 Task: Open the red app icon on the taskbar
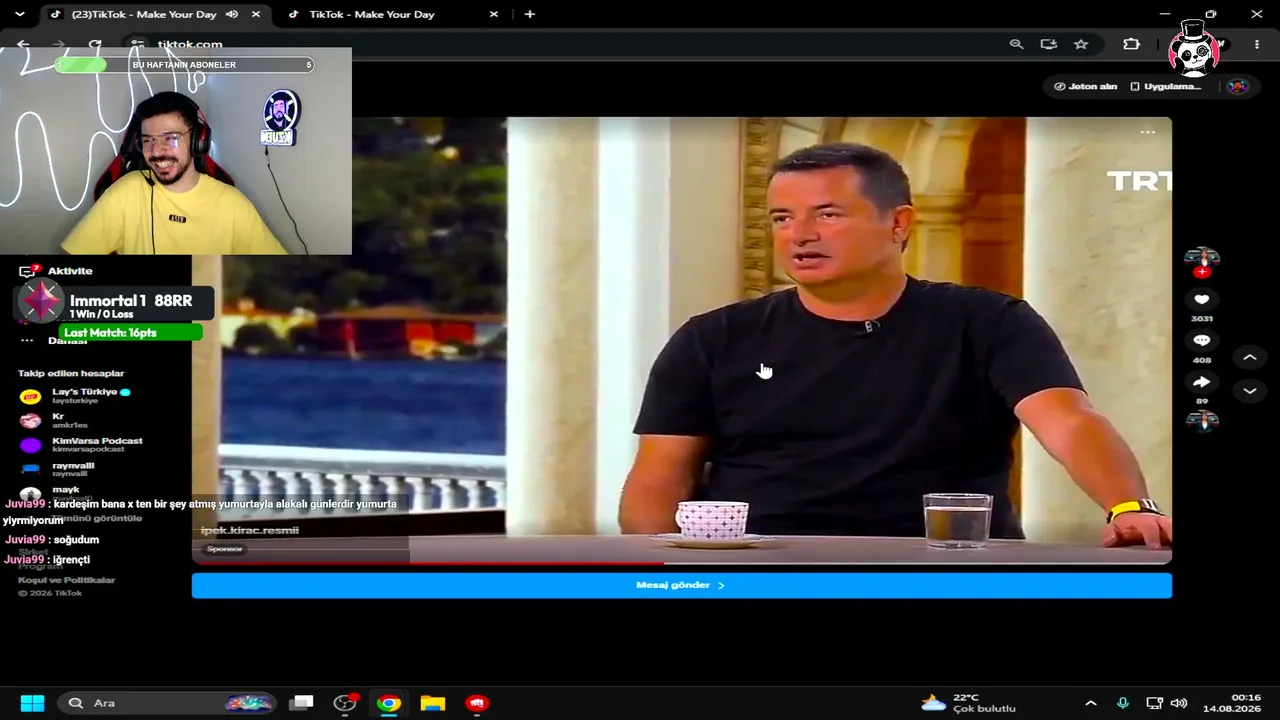coord(477,703)
